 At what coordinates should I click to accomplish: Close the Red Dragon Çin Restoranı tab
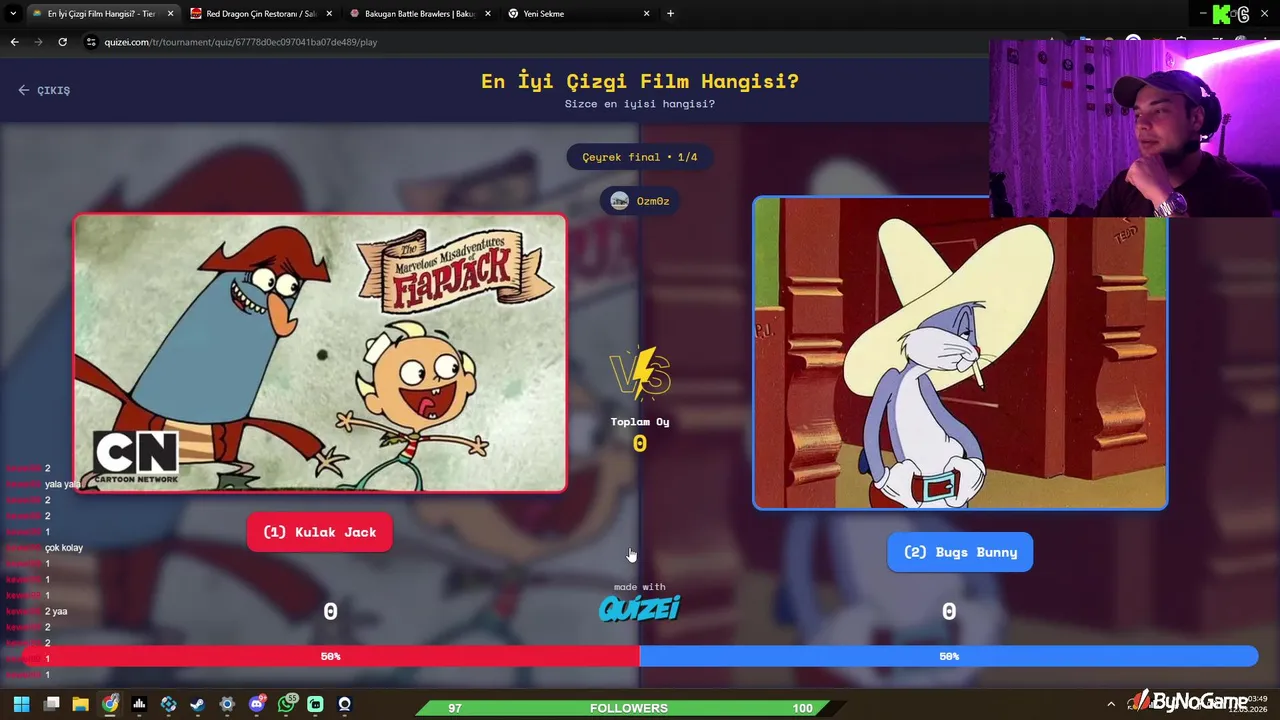point(329,14)
